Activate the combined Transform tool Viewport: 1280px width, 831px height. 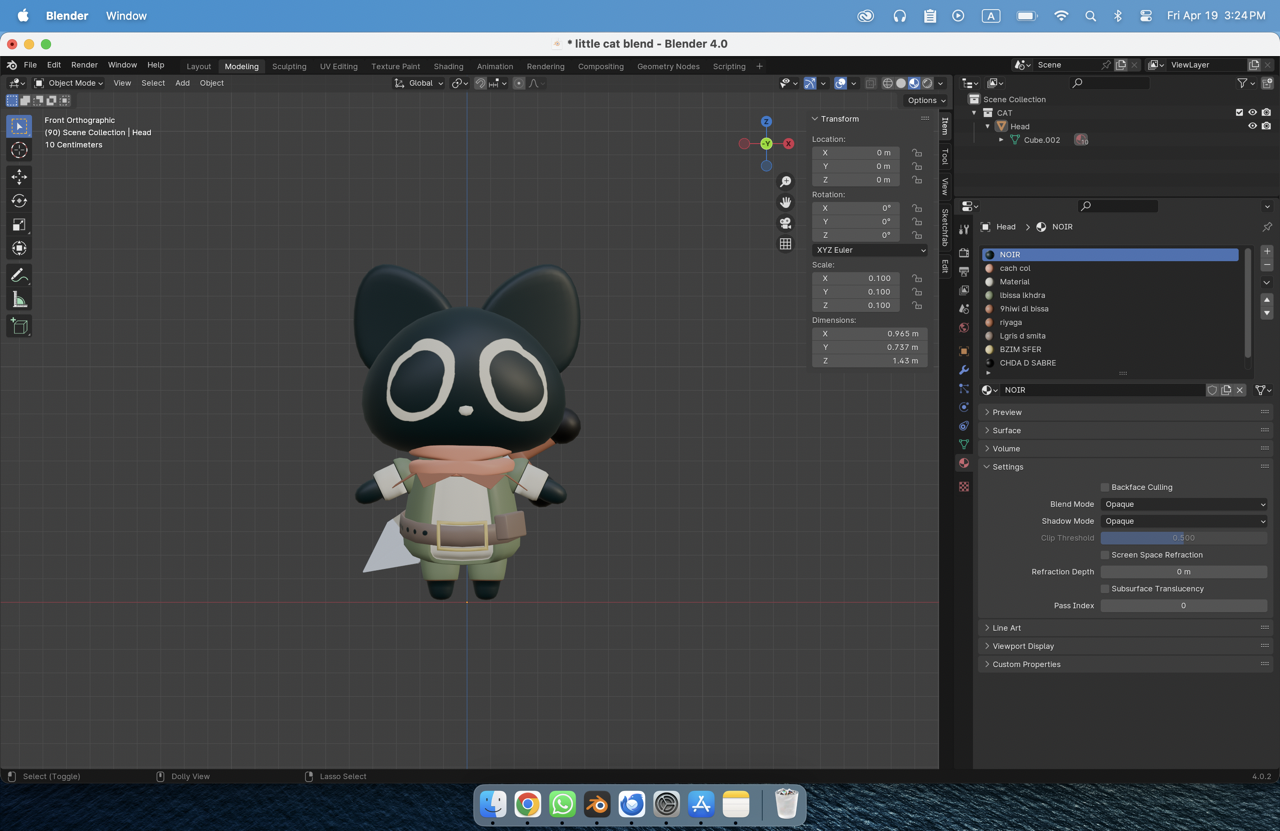click(19, 248)
